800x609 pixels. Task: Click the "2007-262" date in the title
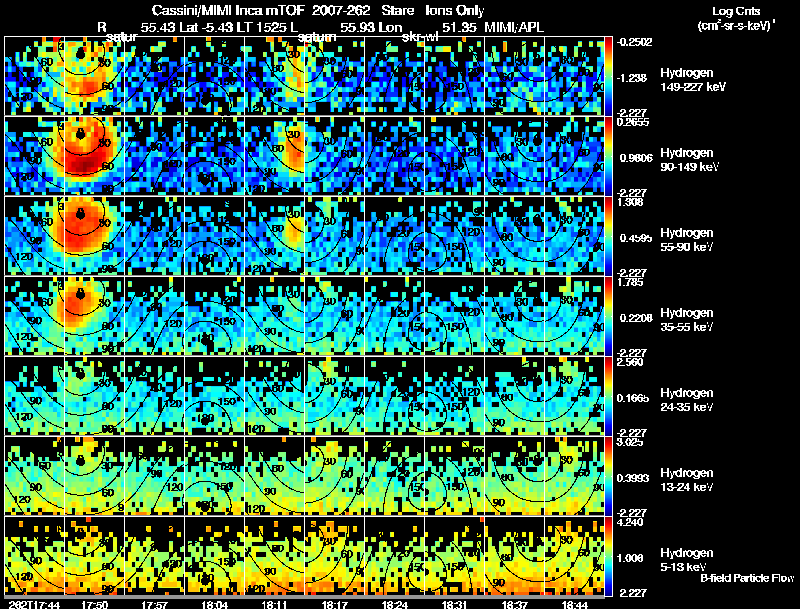tap(341, 10)
